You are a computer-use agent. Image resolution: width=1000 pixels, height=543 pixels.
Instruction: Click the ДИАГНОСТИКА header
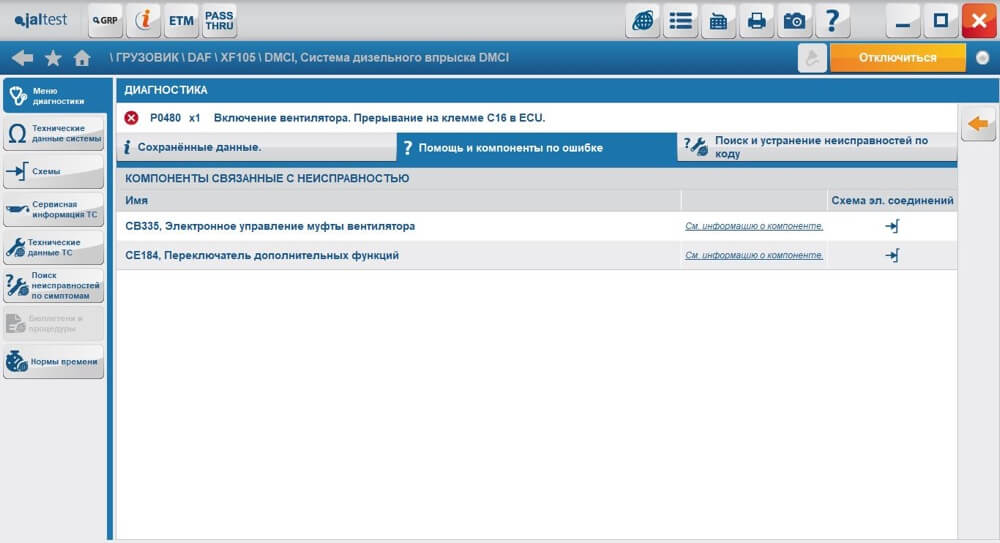pyautogui.click(x=166, y=90)
